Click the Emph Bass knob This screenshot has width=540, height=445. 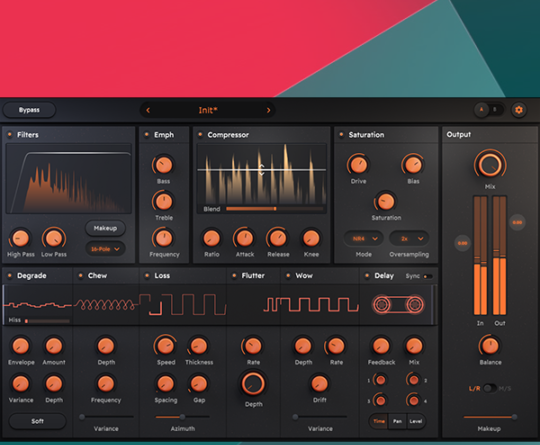[164, 165]
